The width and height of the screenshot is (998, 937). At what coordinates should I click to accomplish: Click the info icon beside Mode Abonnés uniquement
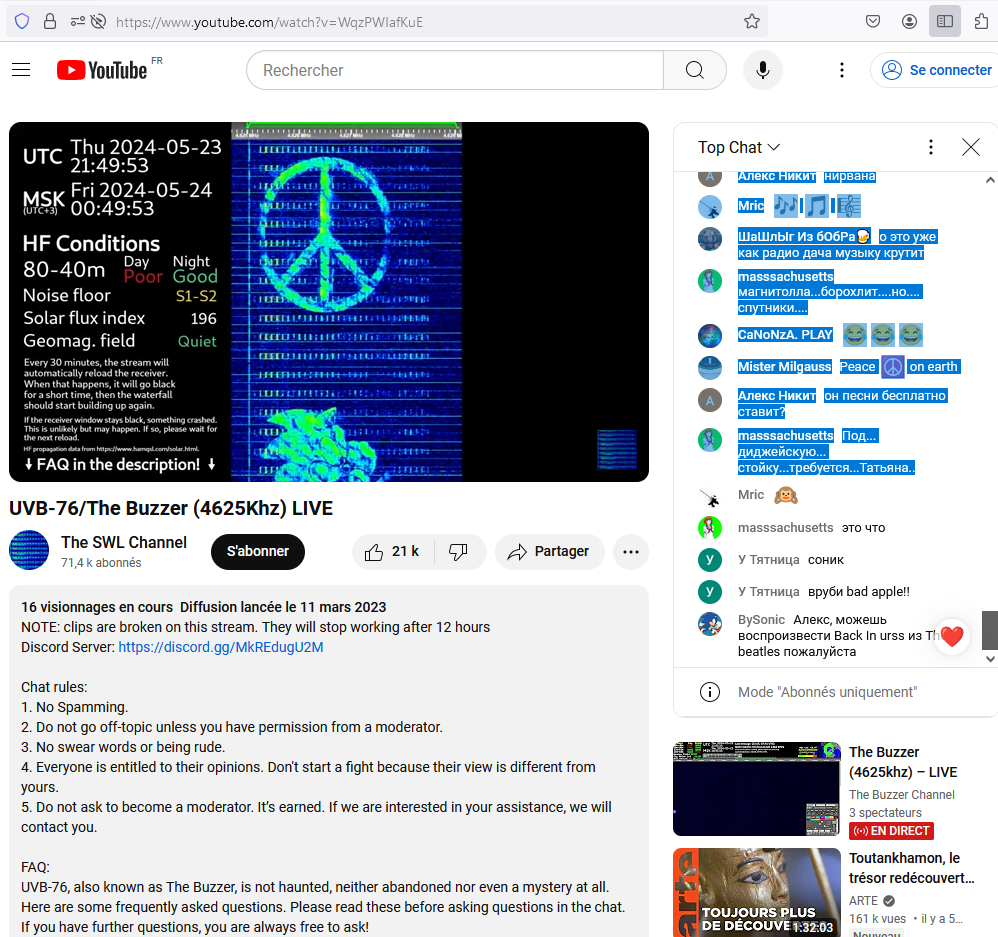(710, 692)
